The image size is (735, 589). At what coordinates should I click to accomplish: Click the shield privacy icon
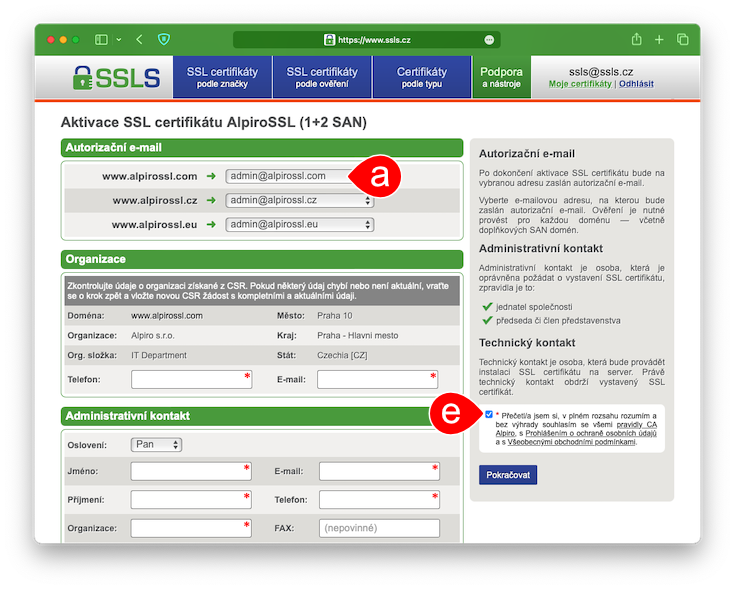click(164, 39)
